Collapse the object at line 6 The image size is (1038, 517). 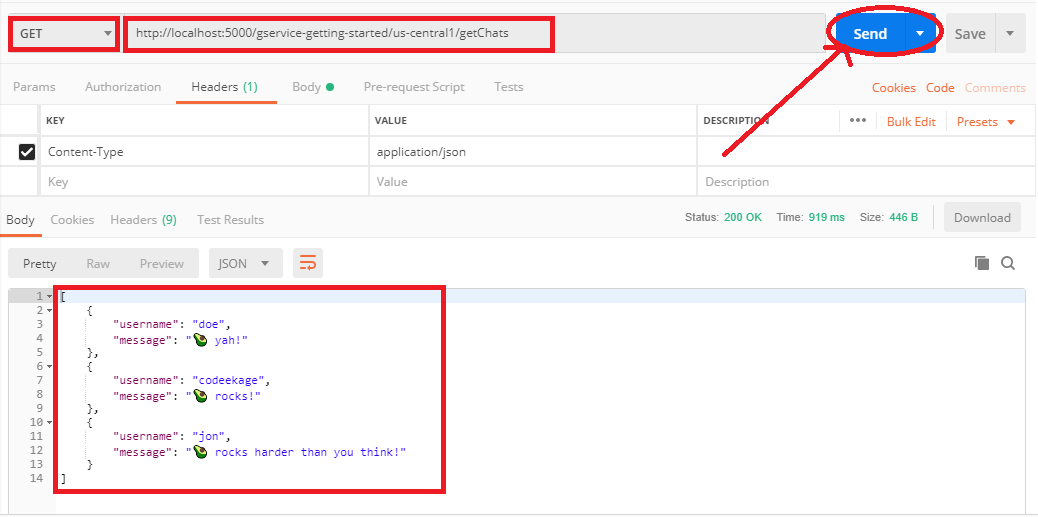click(x=50, y=366)
